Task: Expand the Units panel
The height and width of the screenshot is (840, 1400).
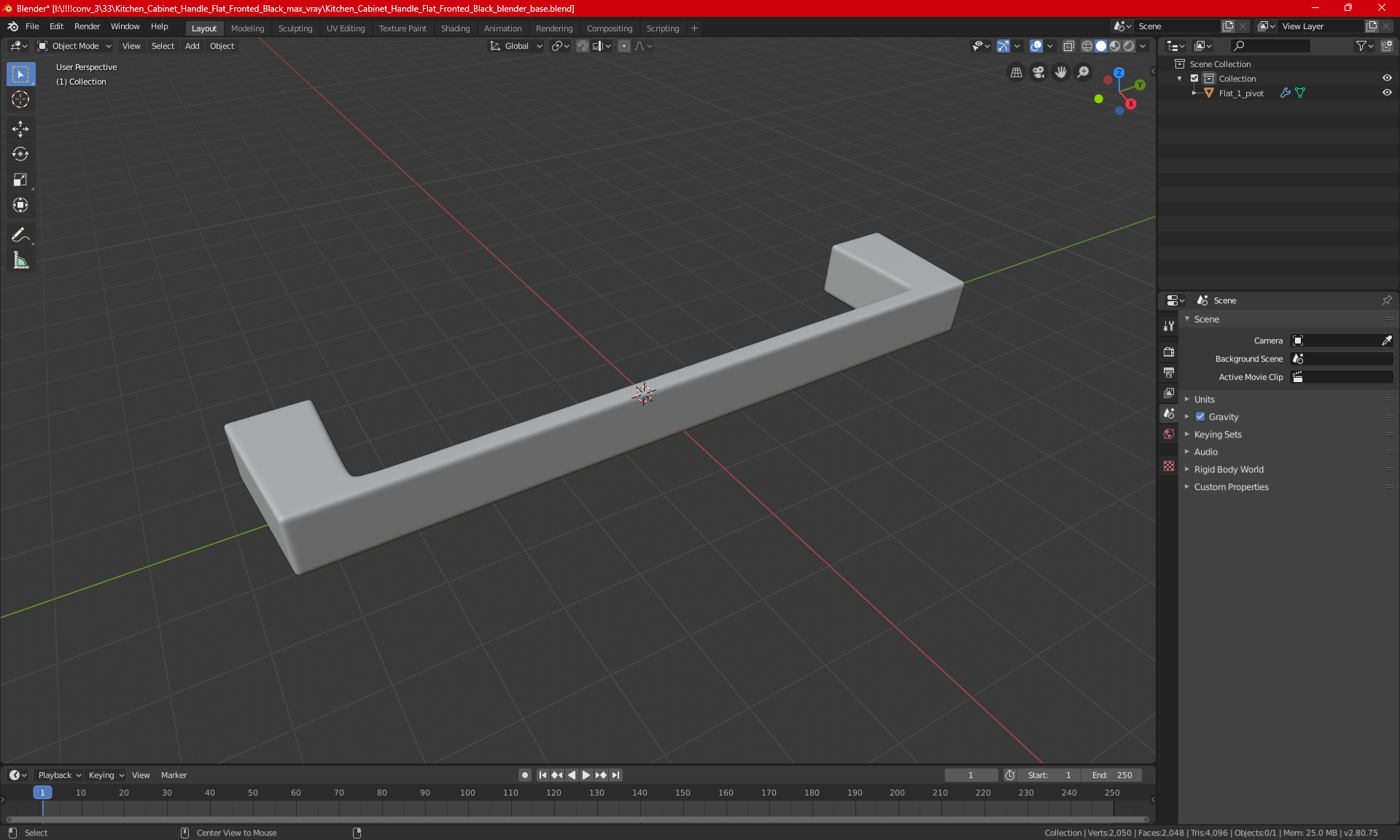Action: (1204, 400)
